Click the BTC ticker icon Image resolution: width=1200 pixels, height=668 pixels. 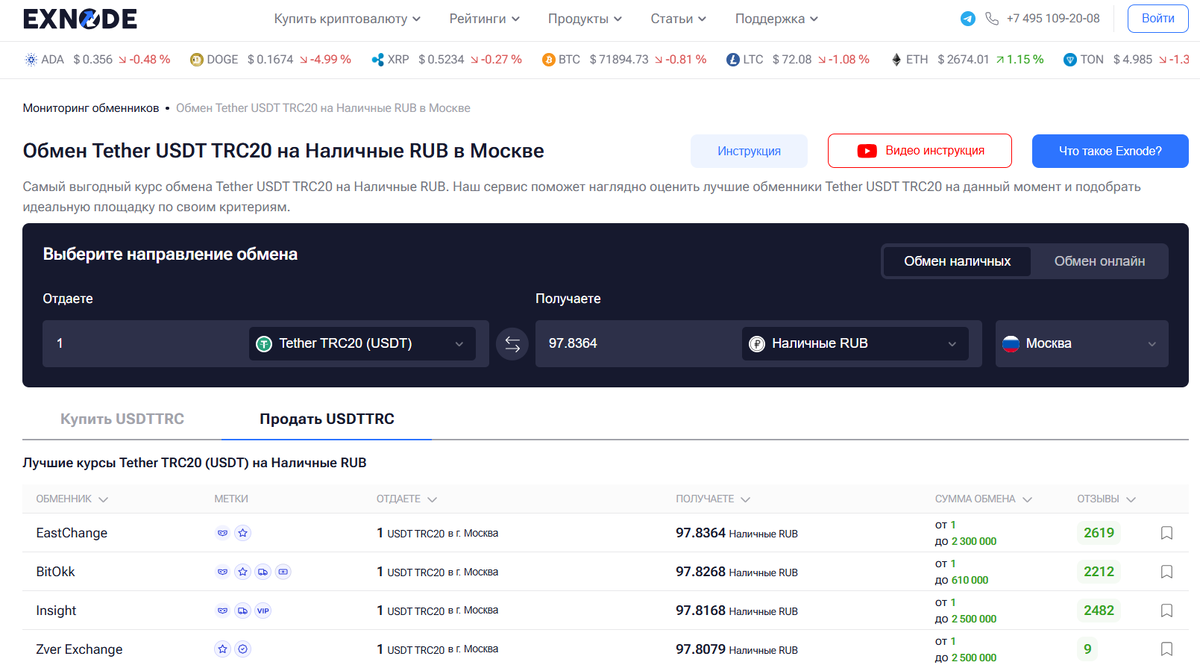pyautogui.click(x=547, y=59)
